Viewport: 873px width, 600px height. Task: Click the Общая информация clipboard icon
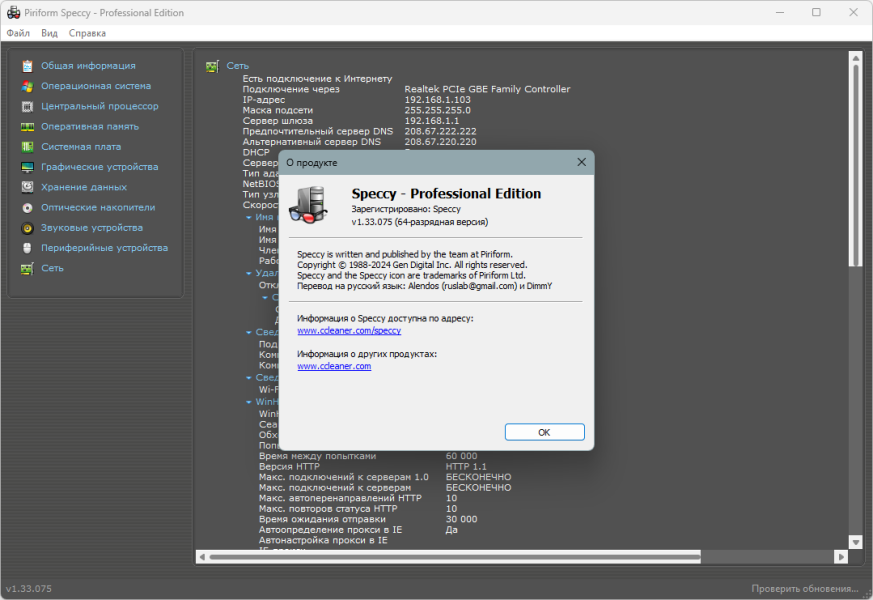(x=27, y=66)
